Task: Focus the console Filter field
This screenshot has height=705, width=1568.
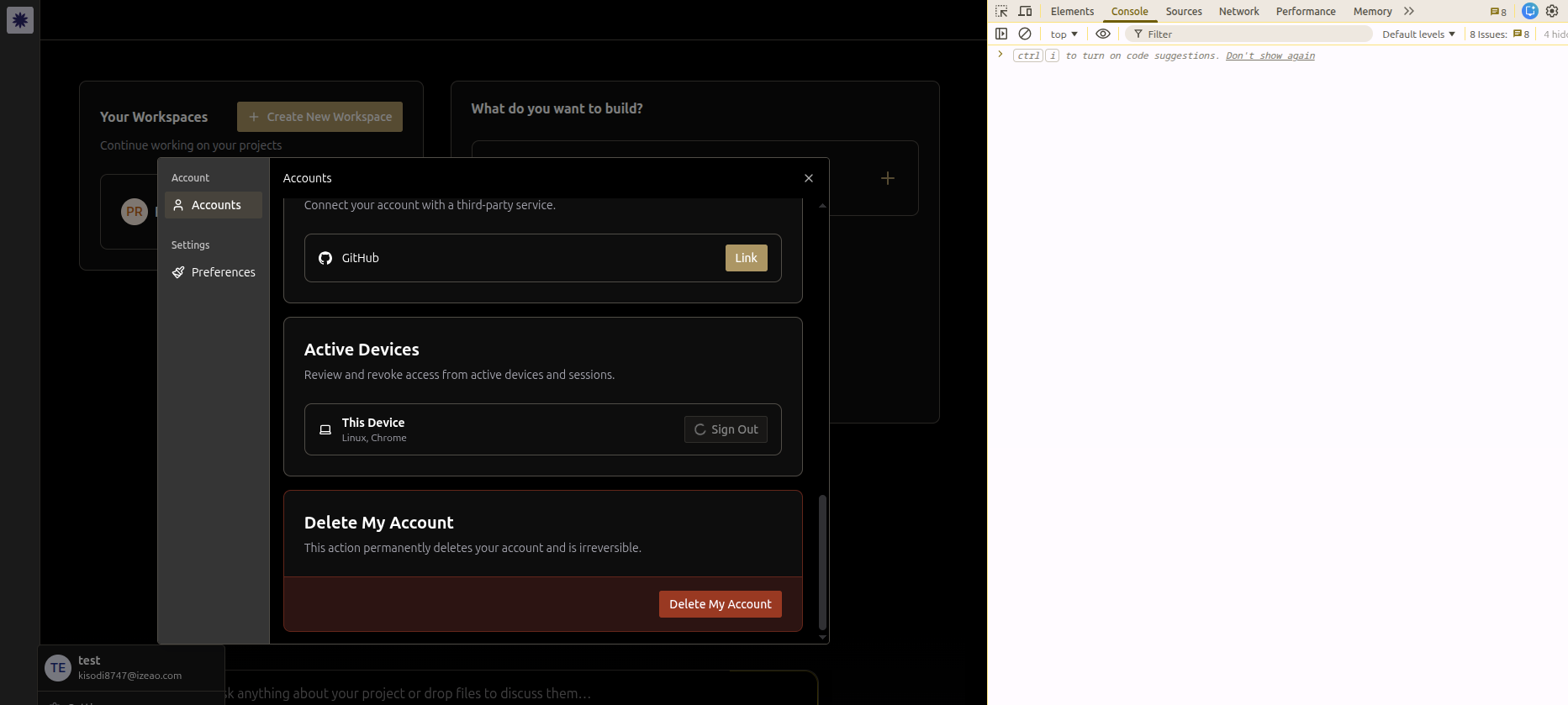Action: click(x=1249, y=34)
